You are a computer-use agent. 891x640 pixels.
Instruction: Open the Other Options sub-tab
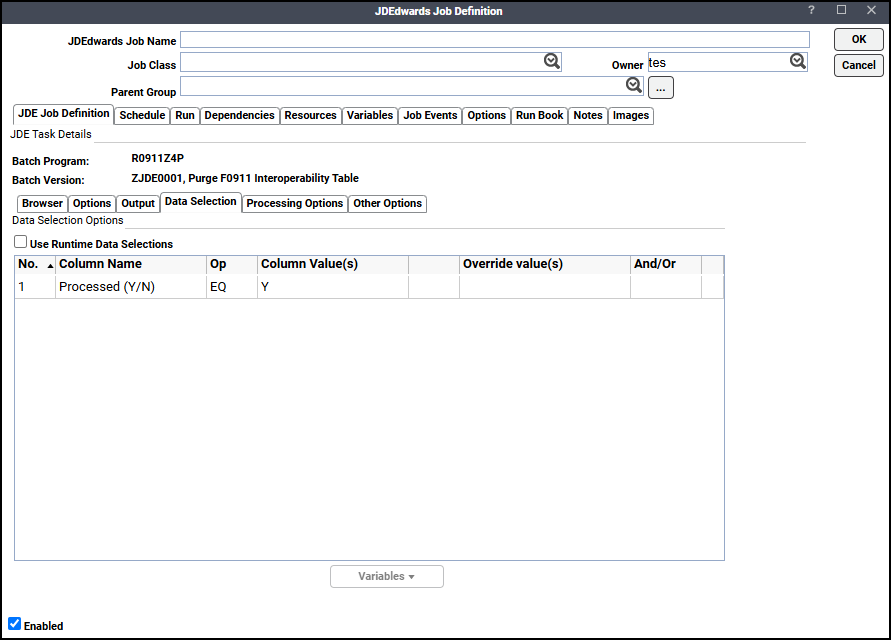click(388, 203)
